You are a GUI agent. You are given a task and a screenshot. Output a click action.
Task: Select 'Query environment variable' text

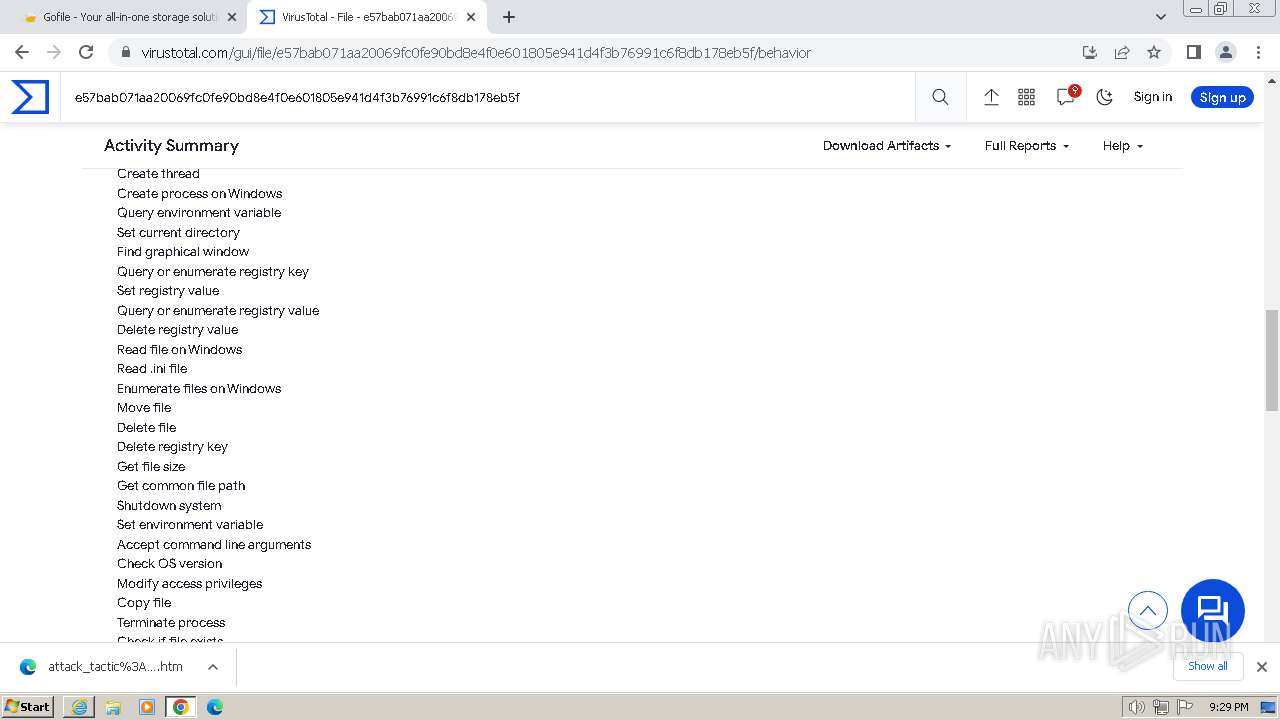199,213
